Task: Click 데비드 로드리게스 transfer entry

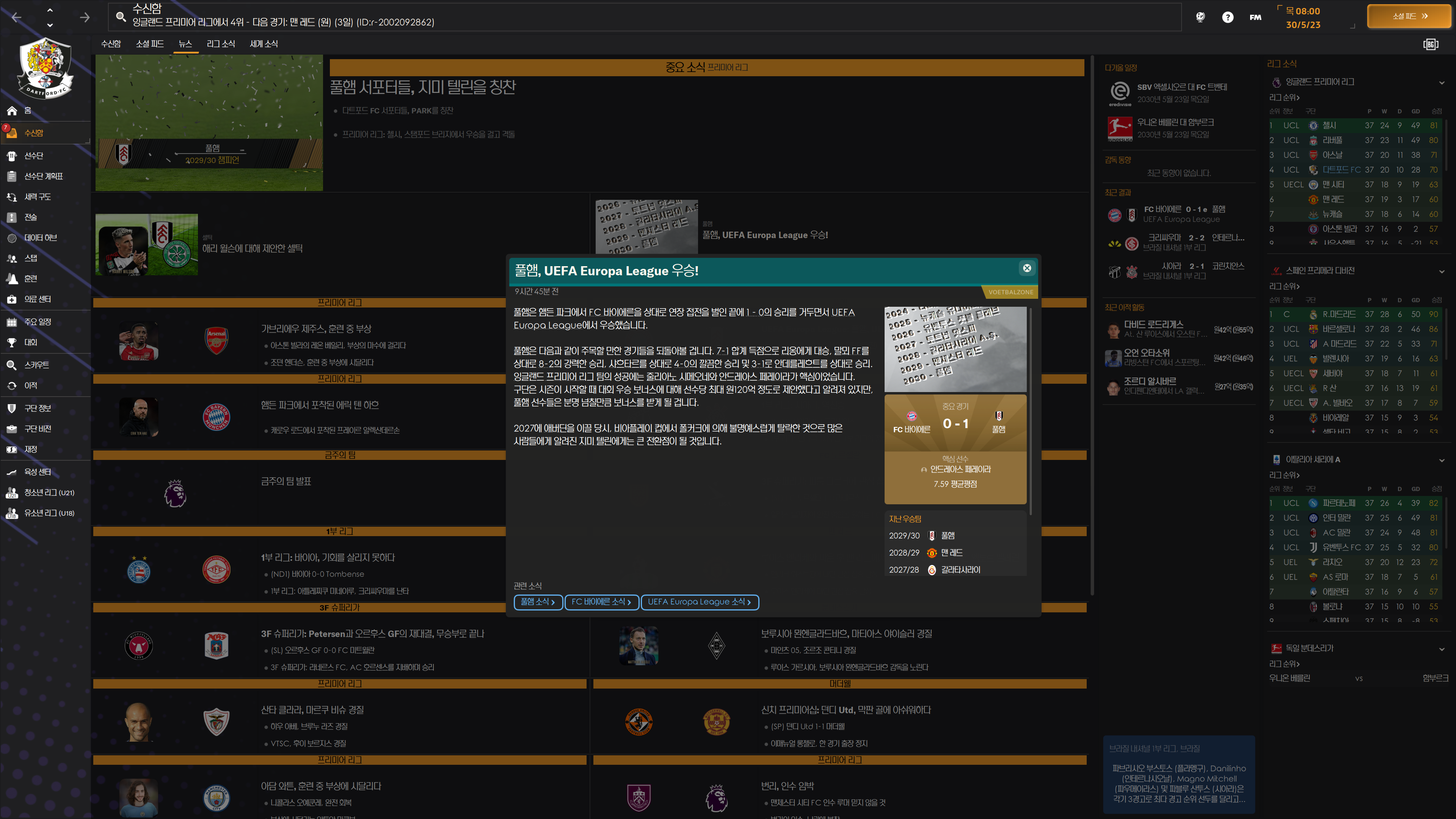Action: [1179, 329]
